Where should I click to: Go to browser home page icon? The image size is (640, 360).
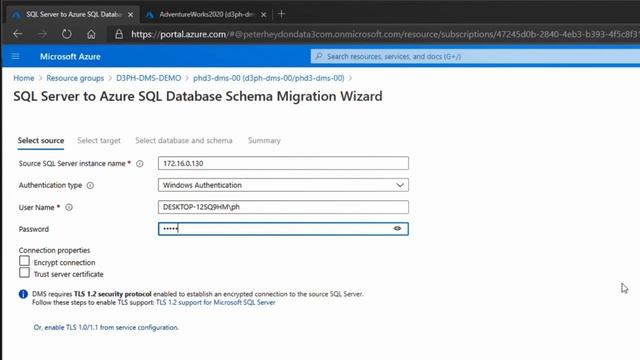coord(91,34)
